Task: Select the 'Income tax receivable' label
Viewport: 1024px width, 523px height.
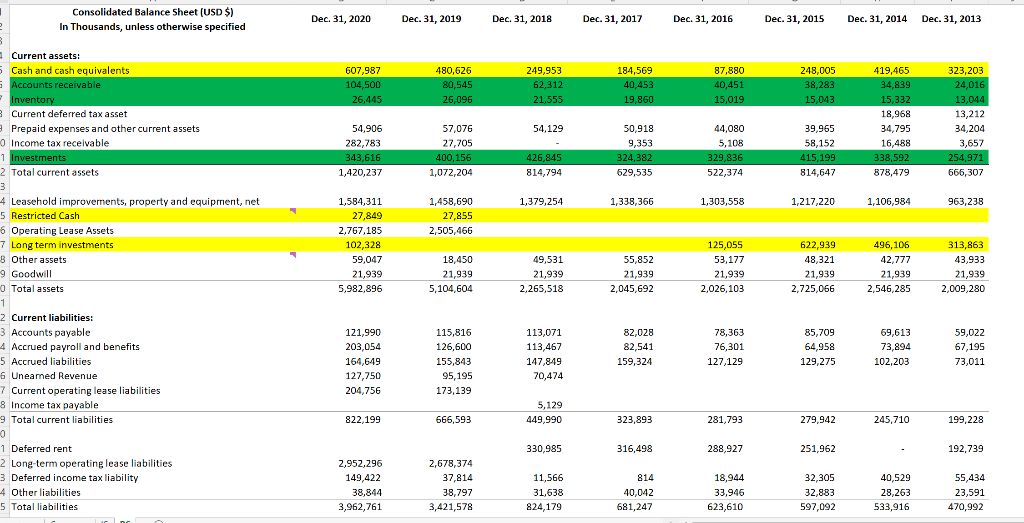Action: click(60, 142)
